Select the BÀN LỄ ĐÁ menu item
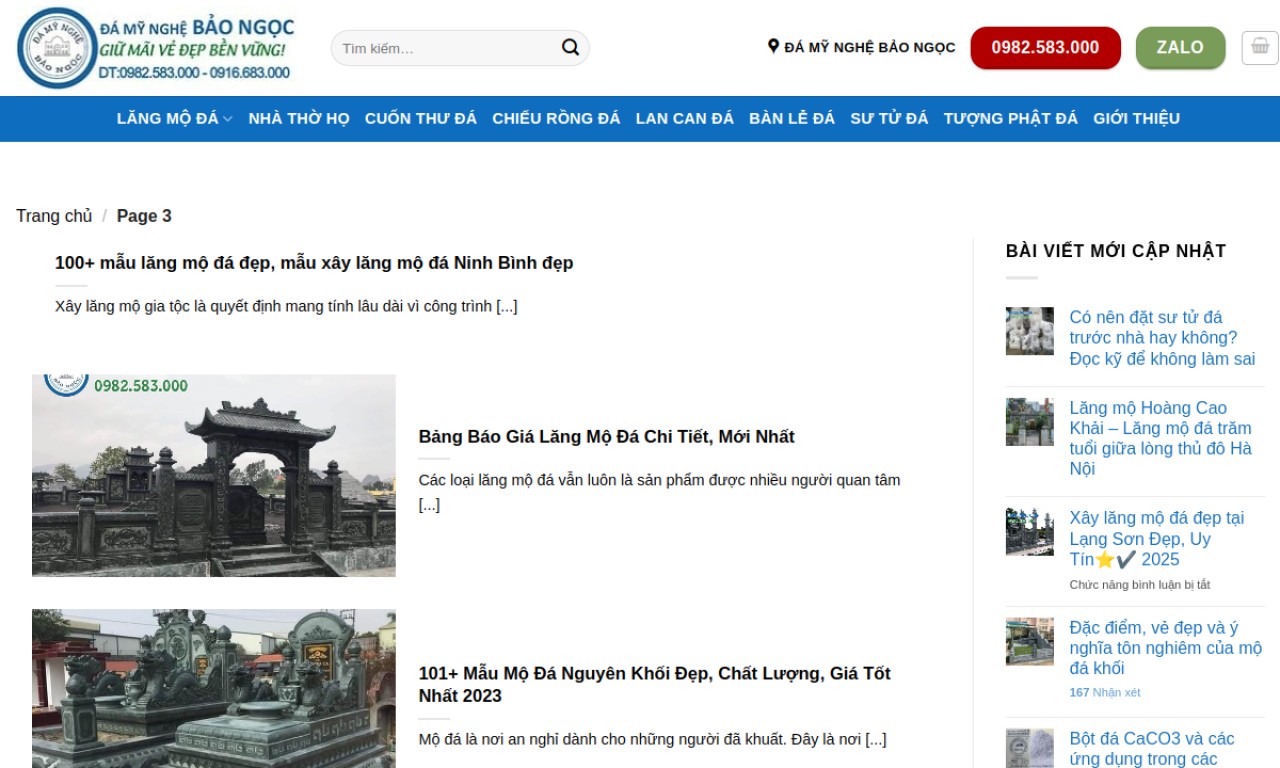 click(x=792, y=118)
